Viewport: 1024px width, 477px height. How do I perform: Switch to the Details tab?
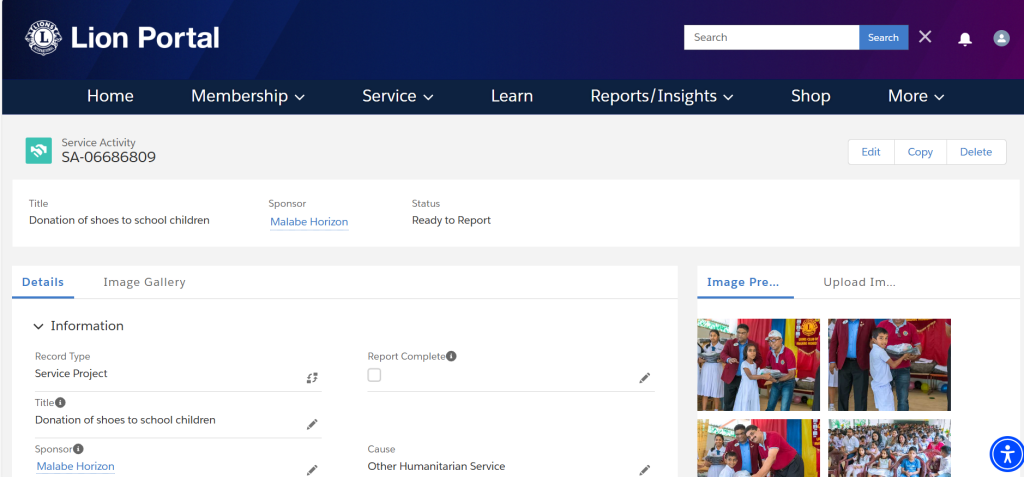pyautogui.click(x=43, y=282)
